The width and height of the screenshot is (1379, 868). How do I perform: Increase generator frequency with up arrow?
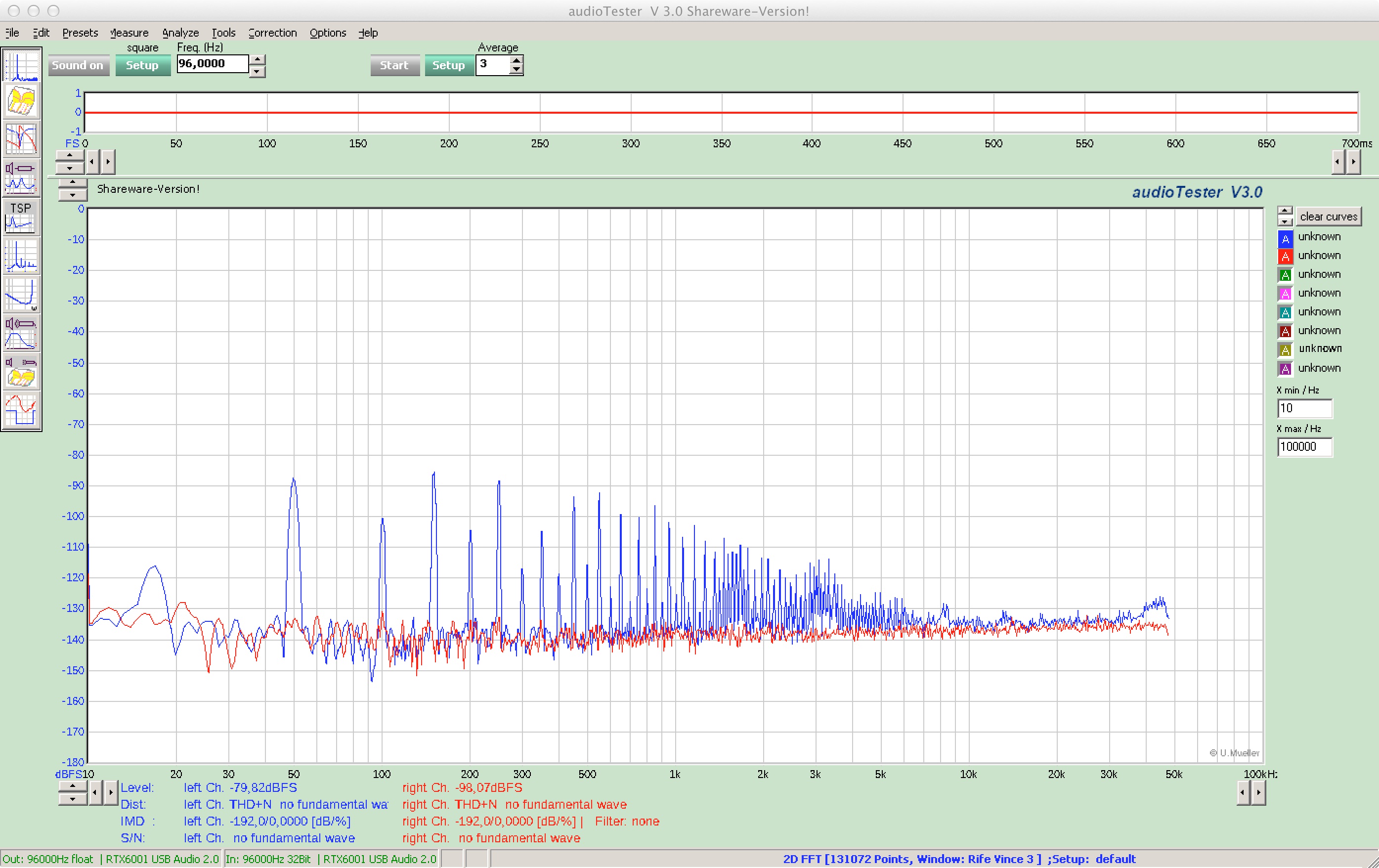[258, 59]
